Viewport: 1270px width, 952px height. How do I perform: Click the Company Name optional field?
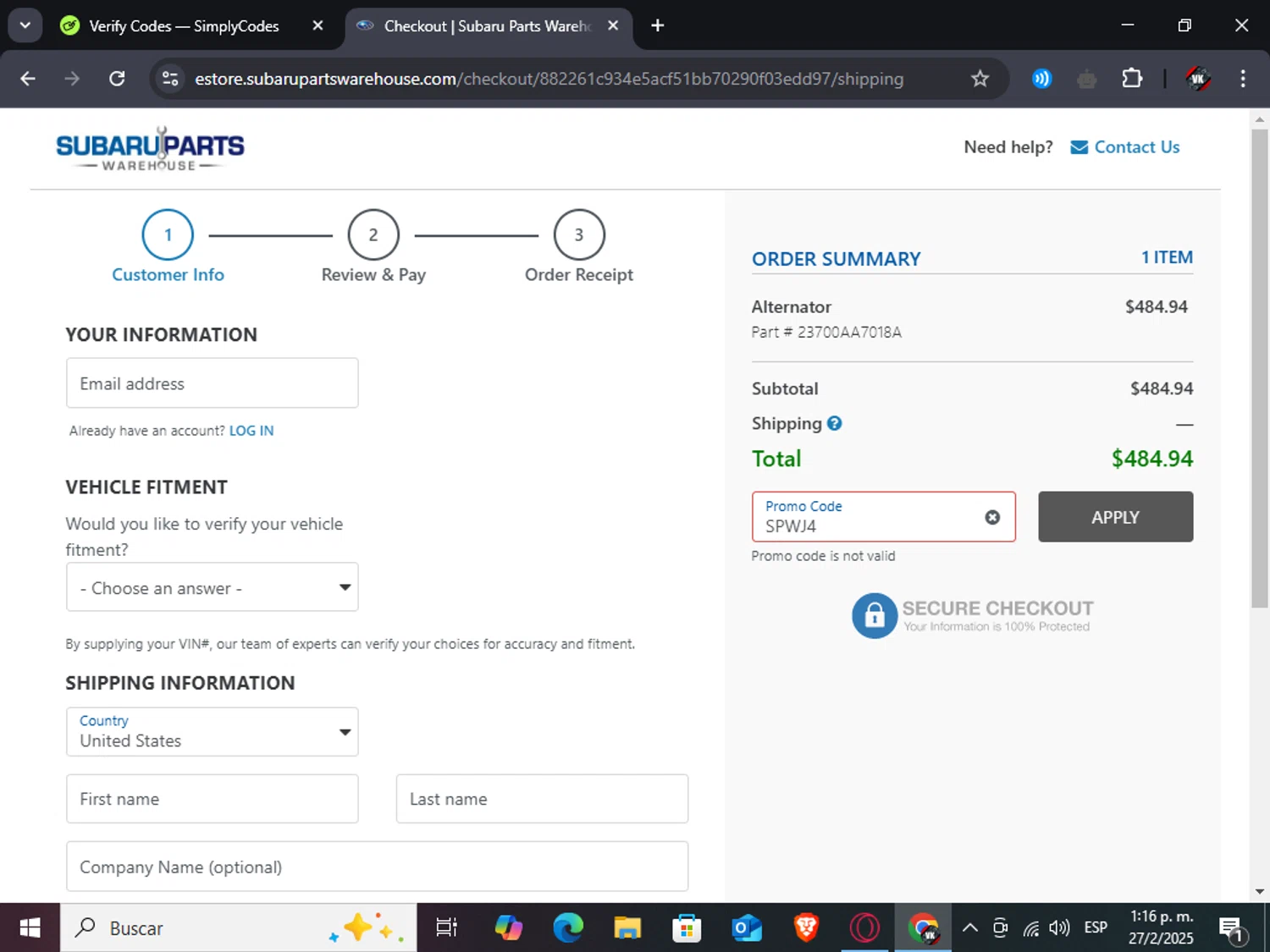tap(378, 867)
